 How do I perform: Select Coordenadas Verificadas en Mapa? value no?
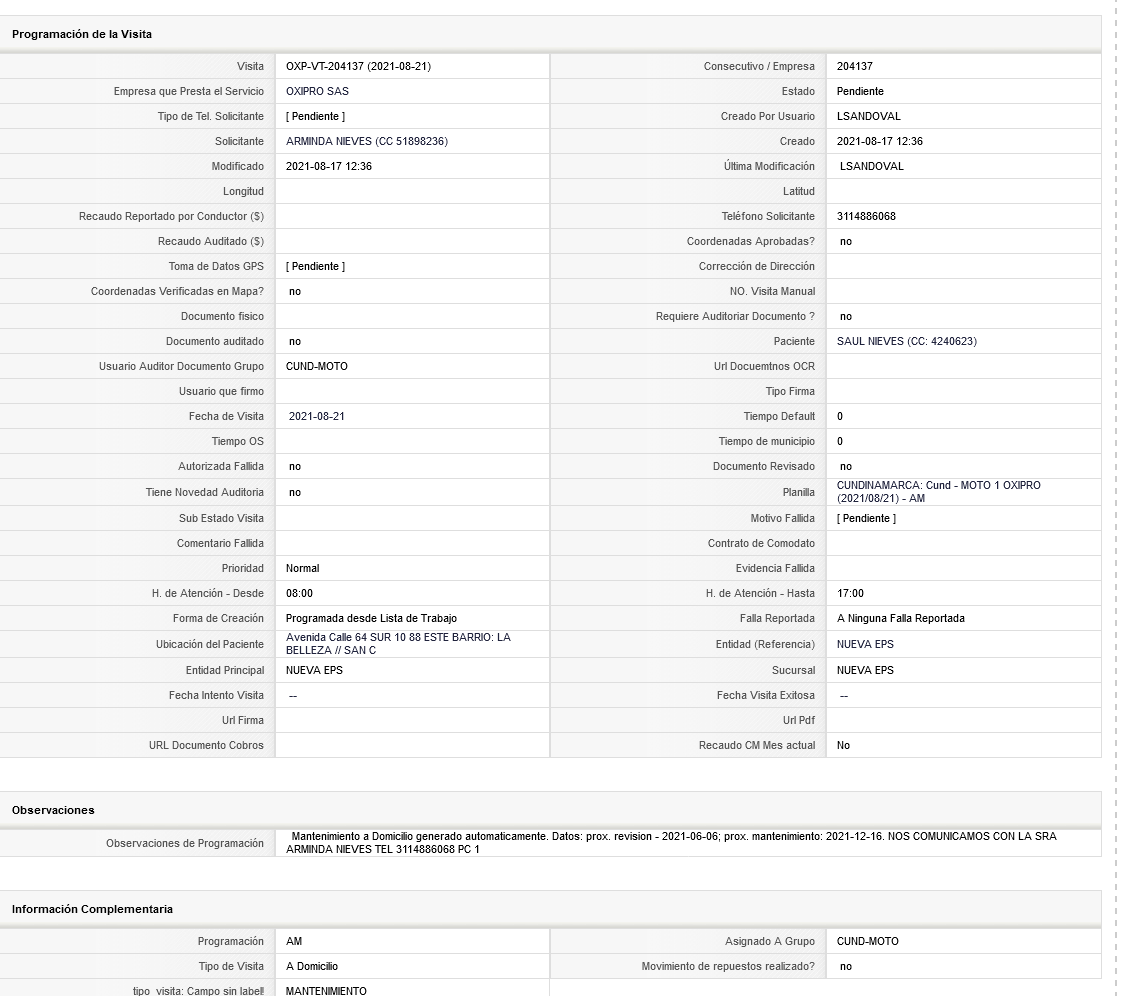tap(295, 291)
